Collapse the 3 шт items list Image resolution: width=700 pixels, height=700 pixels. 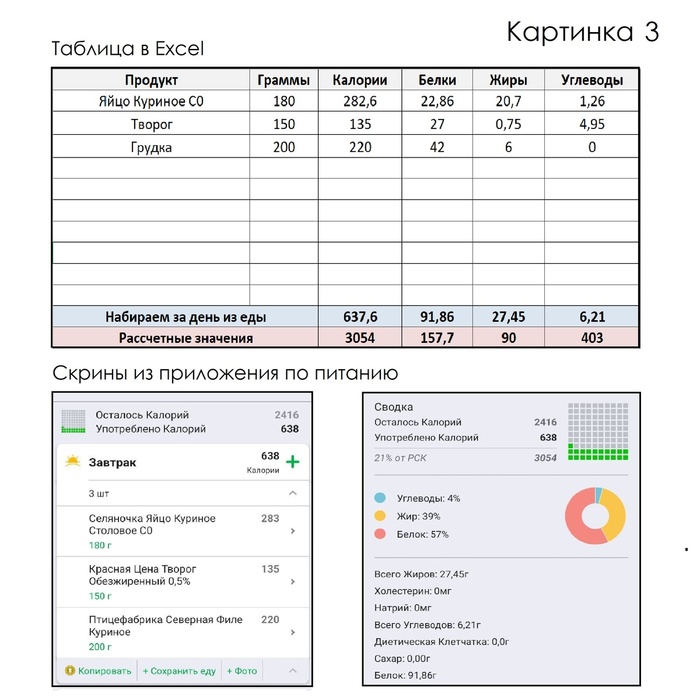(292, 494)
